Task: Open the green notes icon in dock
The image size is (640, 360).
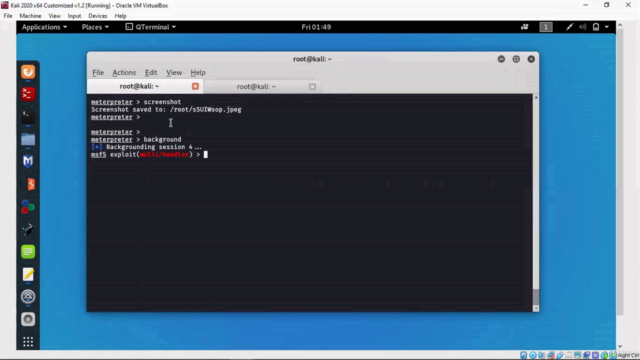Action: 28,252
